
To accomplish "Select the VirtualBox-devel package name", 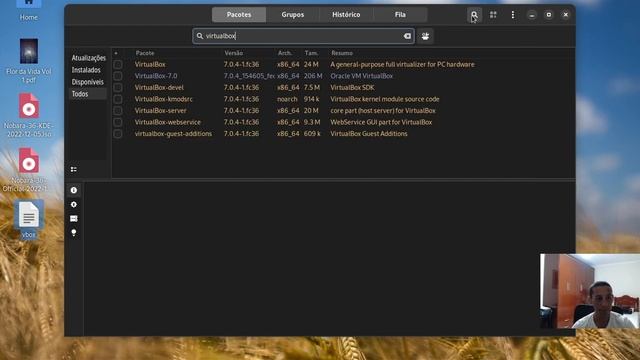I will (159, 87).
